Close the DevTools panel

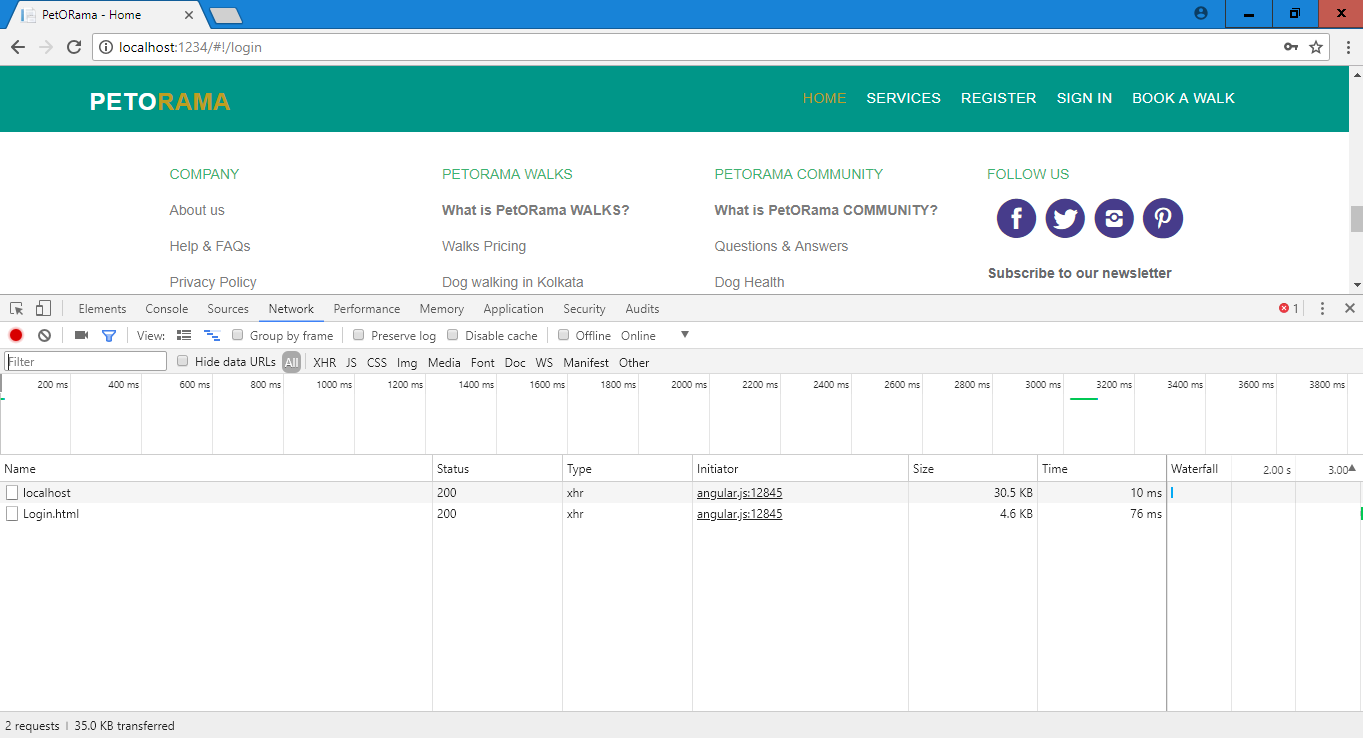coord(1349,309)
